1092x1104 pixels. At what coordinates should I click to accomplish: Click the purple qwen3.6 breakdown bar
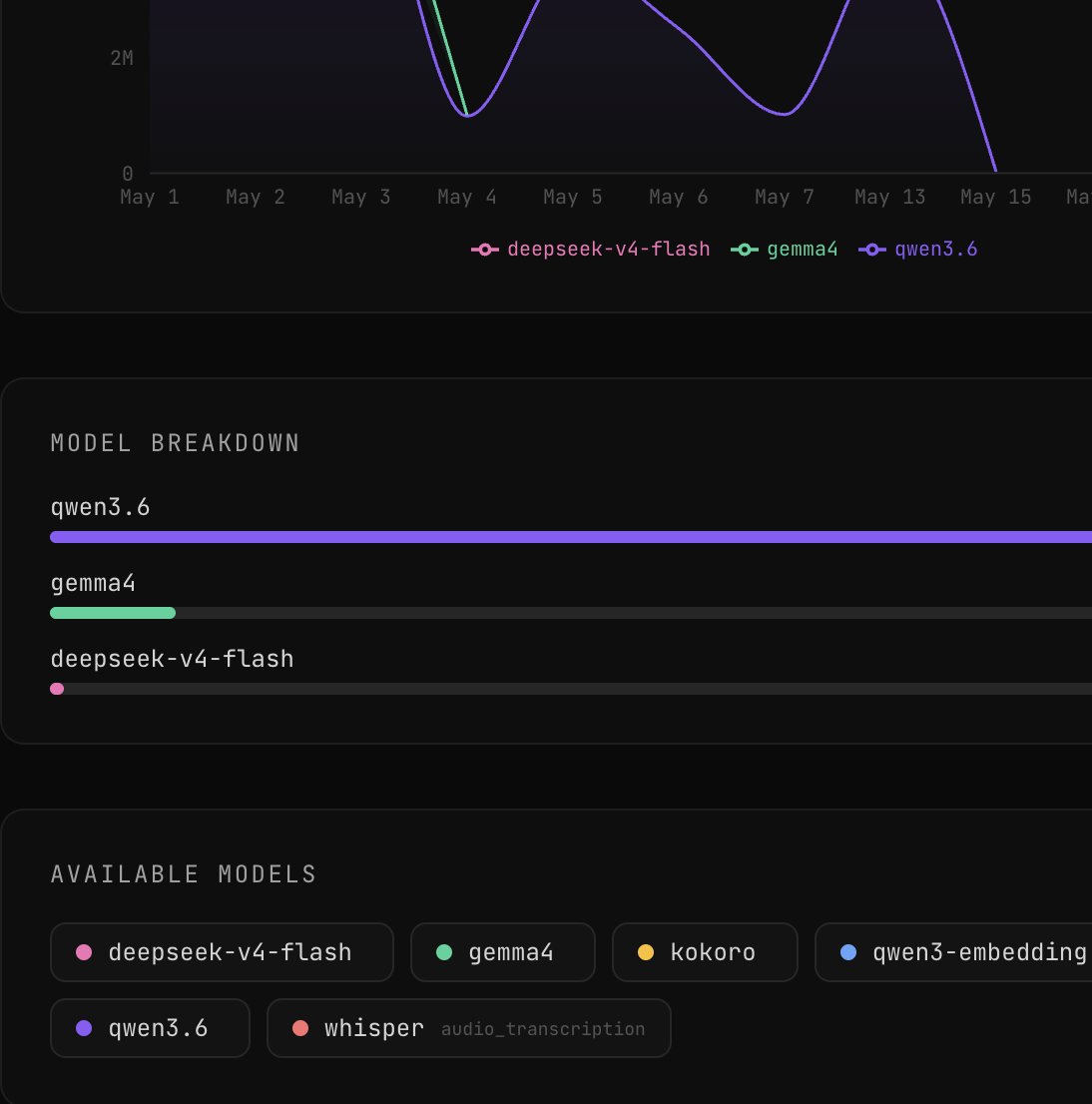point(571,537)
